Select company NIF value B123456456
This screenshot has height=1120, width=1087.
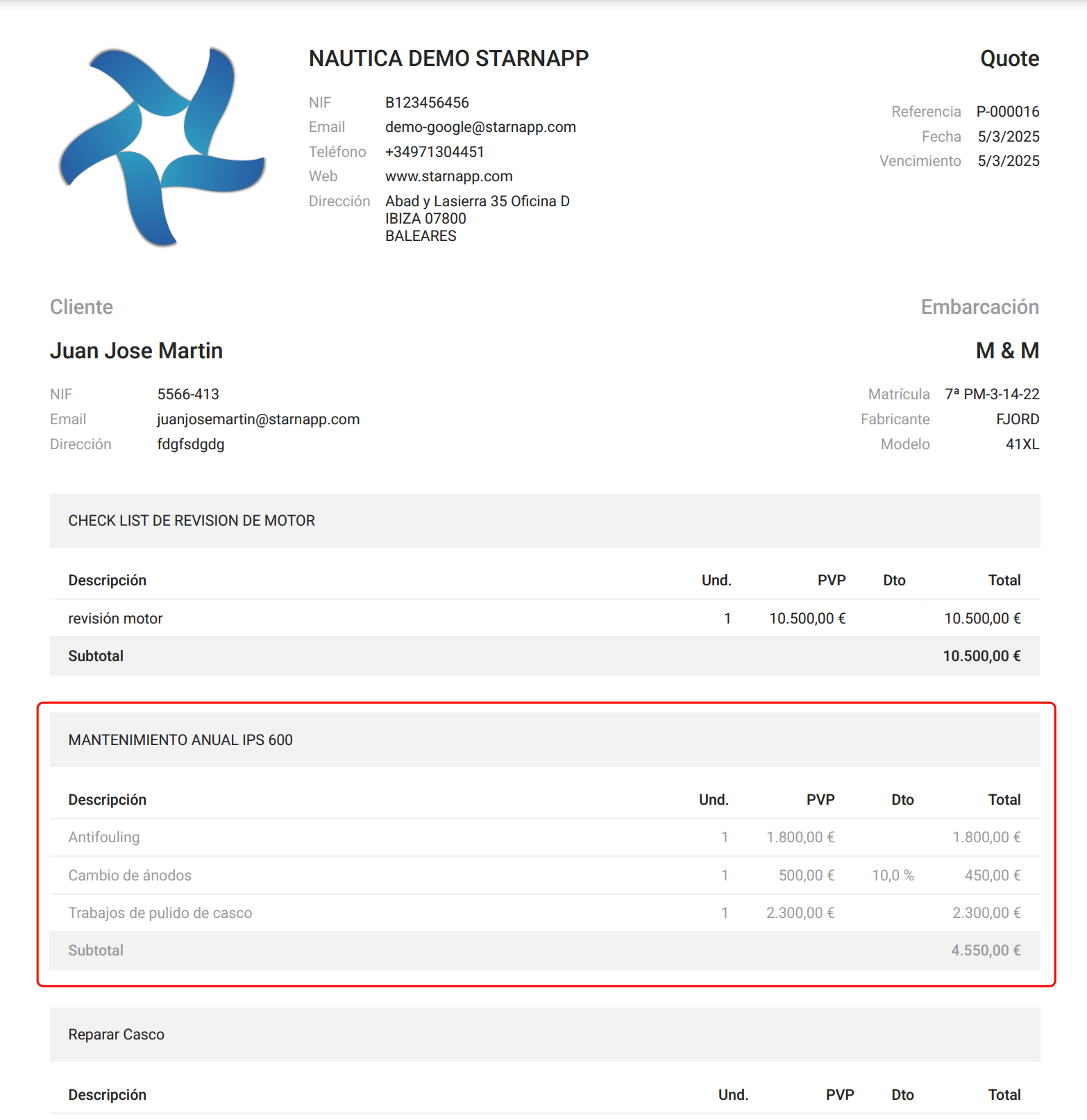tap(427, 103)
